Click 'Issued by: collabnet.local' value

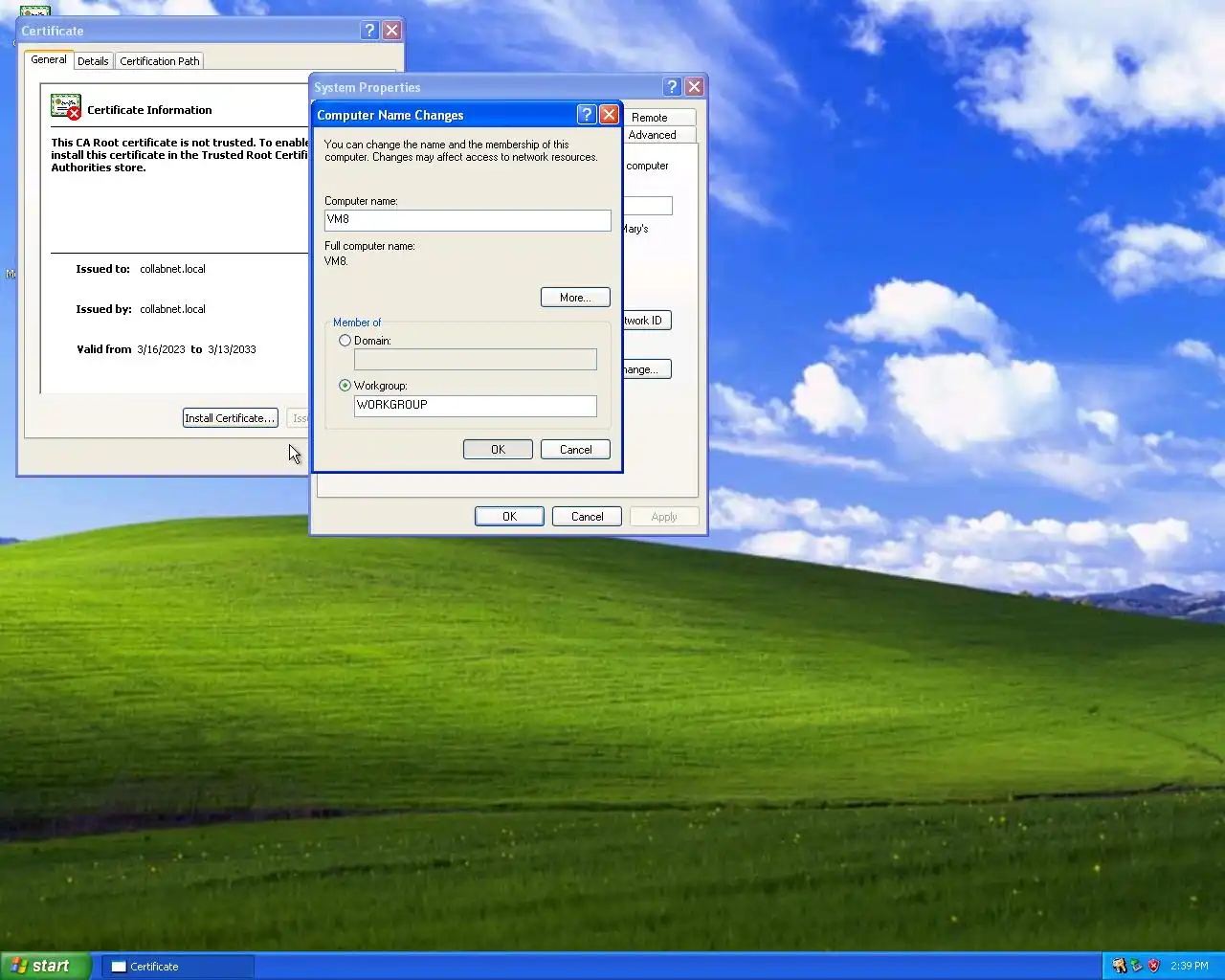pyautogui.click(x=172, y=309)
